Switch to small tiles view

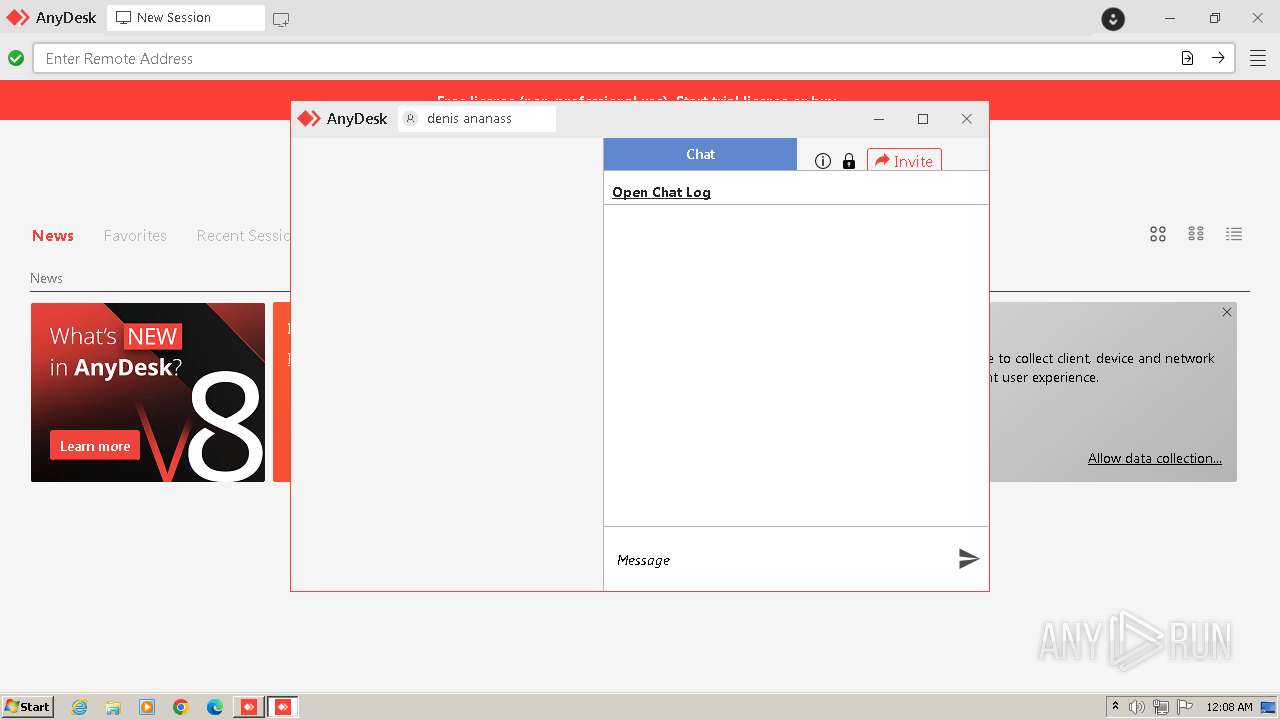click(1196, 234)
